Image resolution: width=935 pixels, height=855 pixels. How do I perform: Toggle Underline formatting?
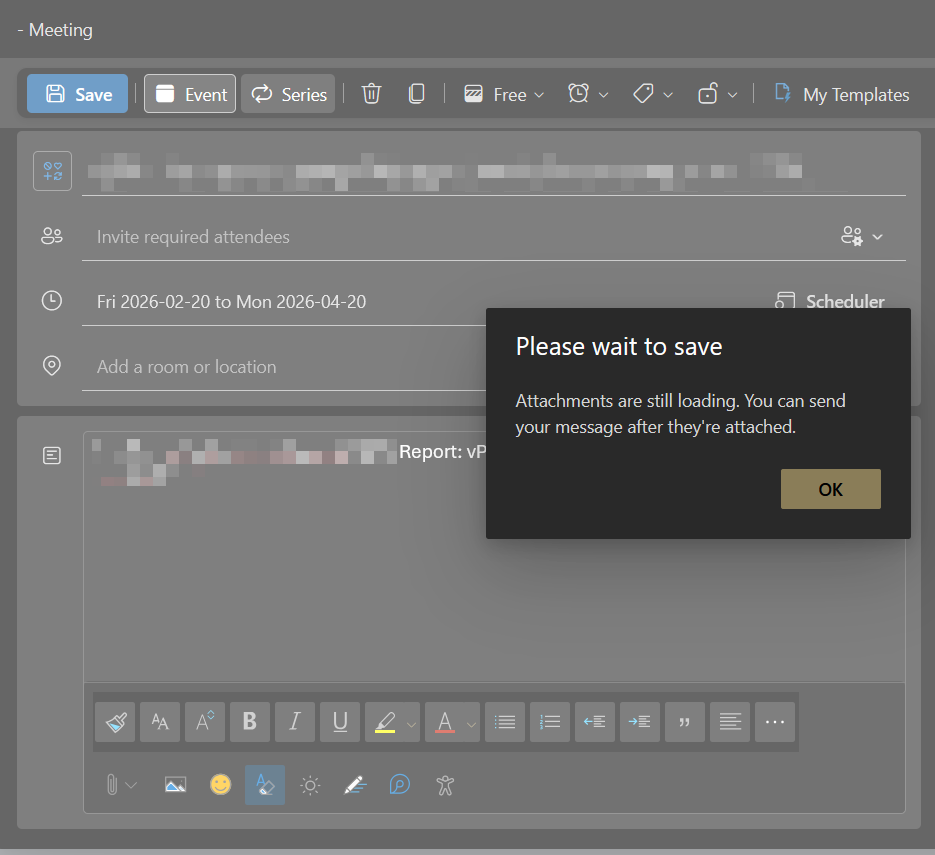pos(340,721)
